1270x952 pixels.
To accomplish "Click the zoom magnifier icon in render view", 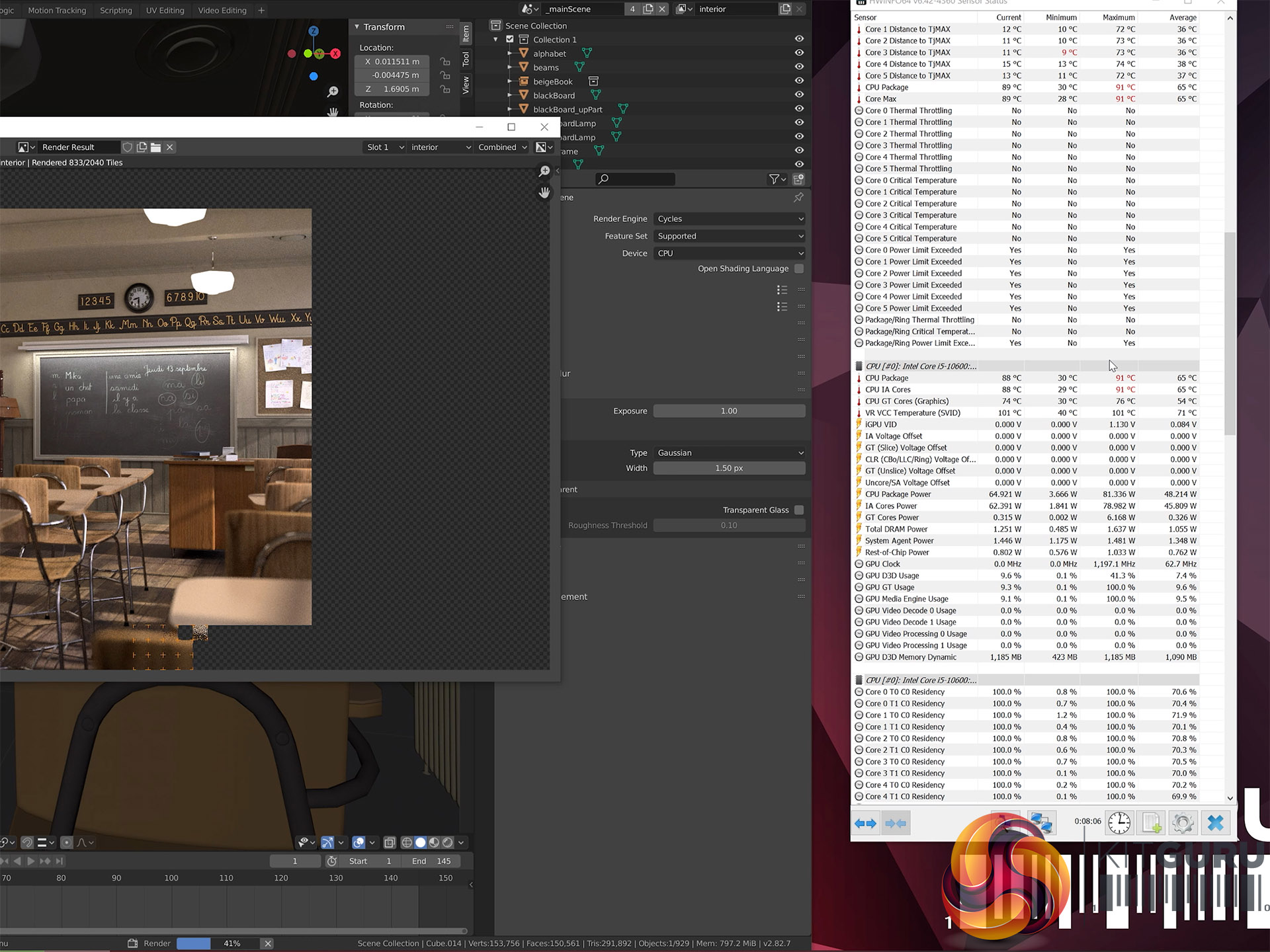I will click(x=544, y=171).
